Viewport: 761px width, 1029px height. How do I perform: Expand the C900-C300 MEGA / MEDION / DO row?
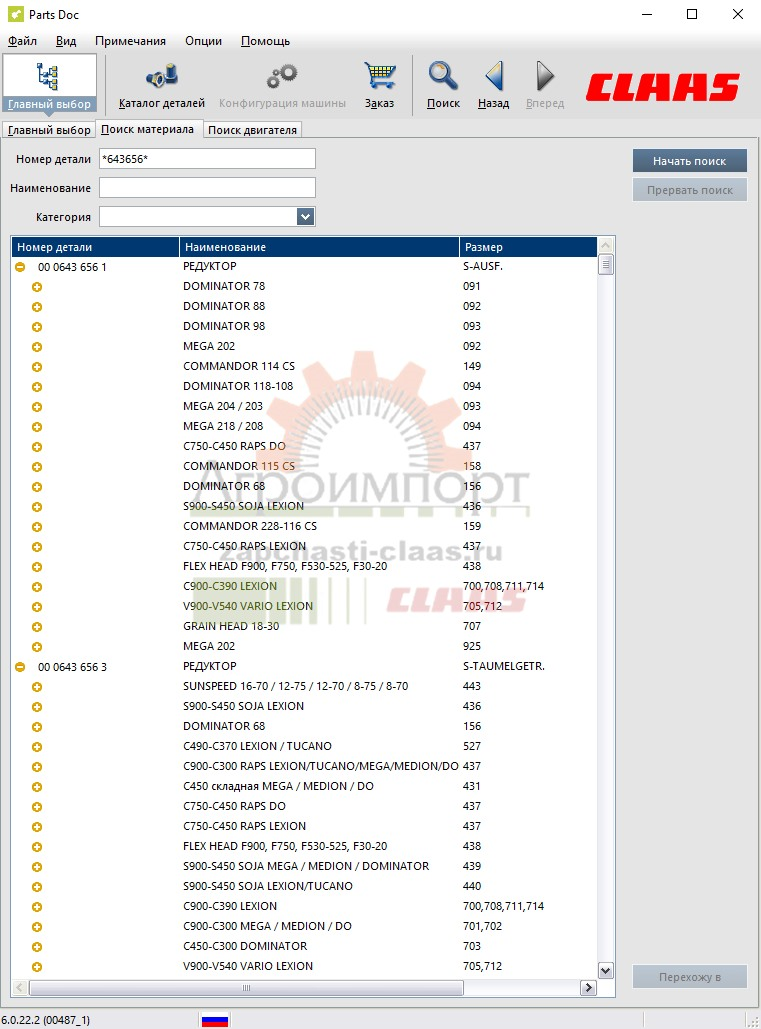coord(37,927)
